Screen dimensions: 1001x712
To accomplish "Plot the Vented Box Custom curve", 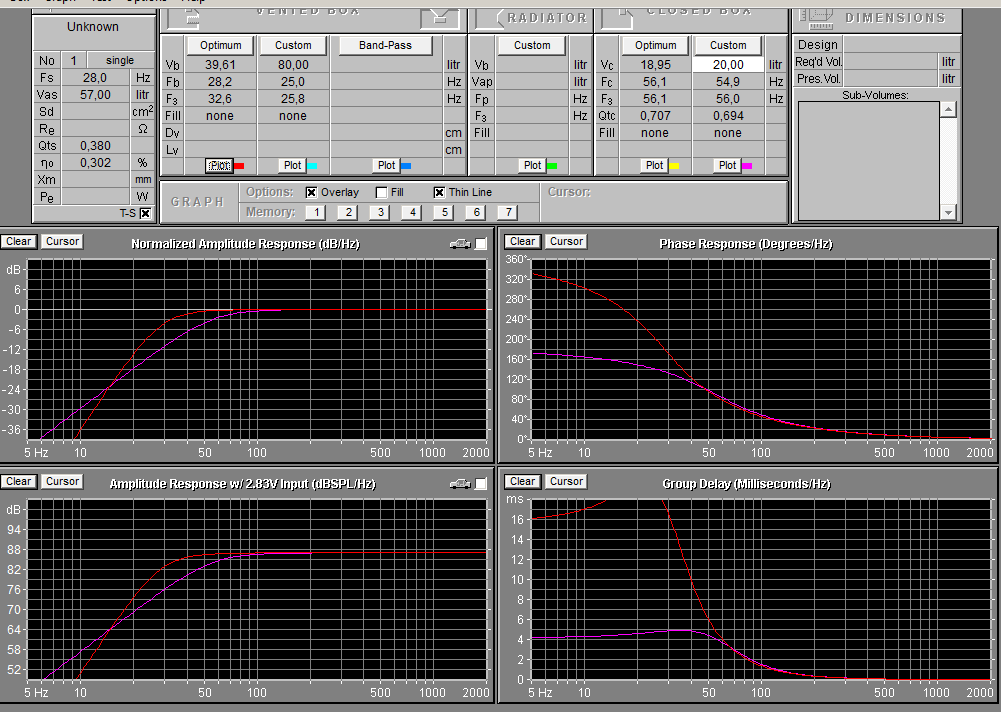I will click(292, 165).
